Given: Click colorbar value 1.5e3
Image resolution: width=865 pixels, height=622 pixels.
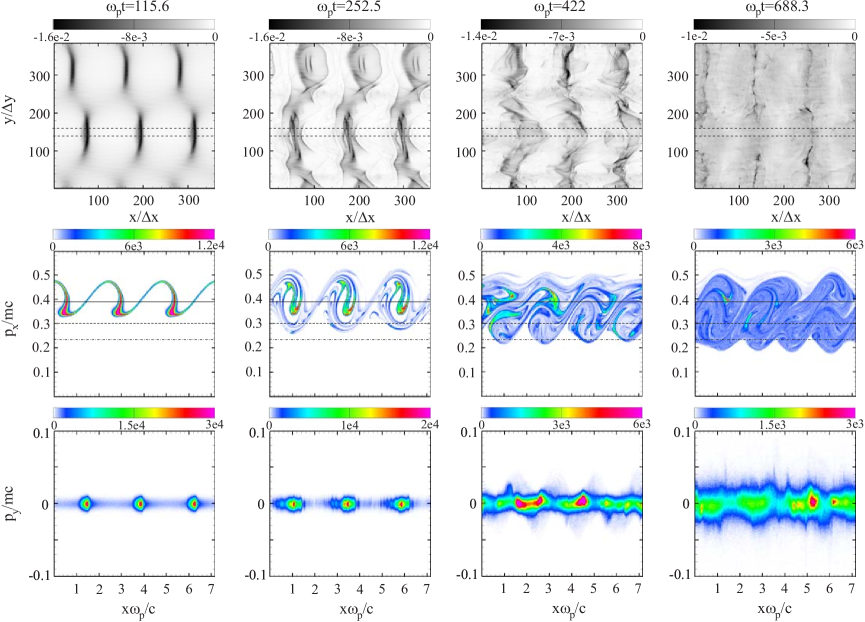Looking at the screenshot, I should click(775, 425).
